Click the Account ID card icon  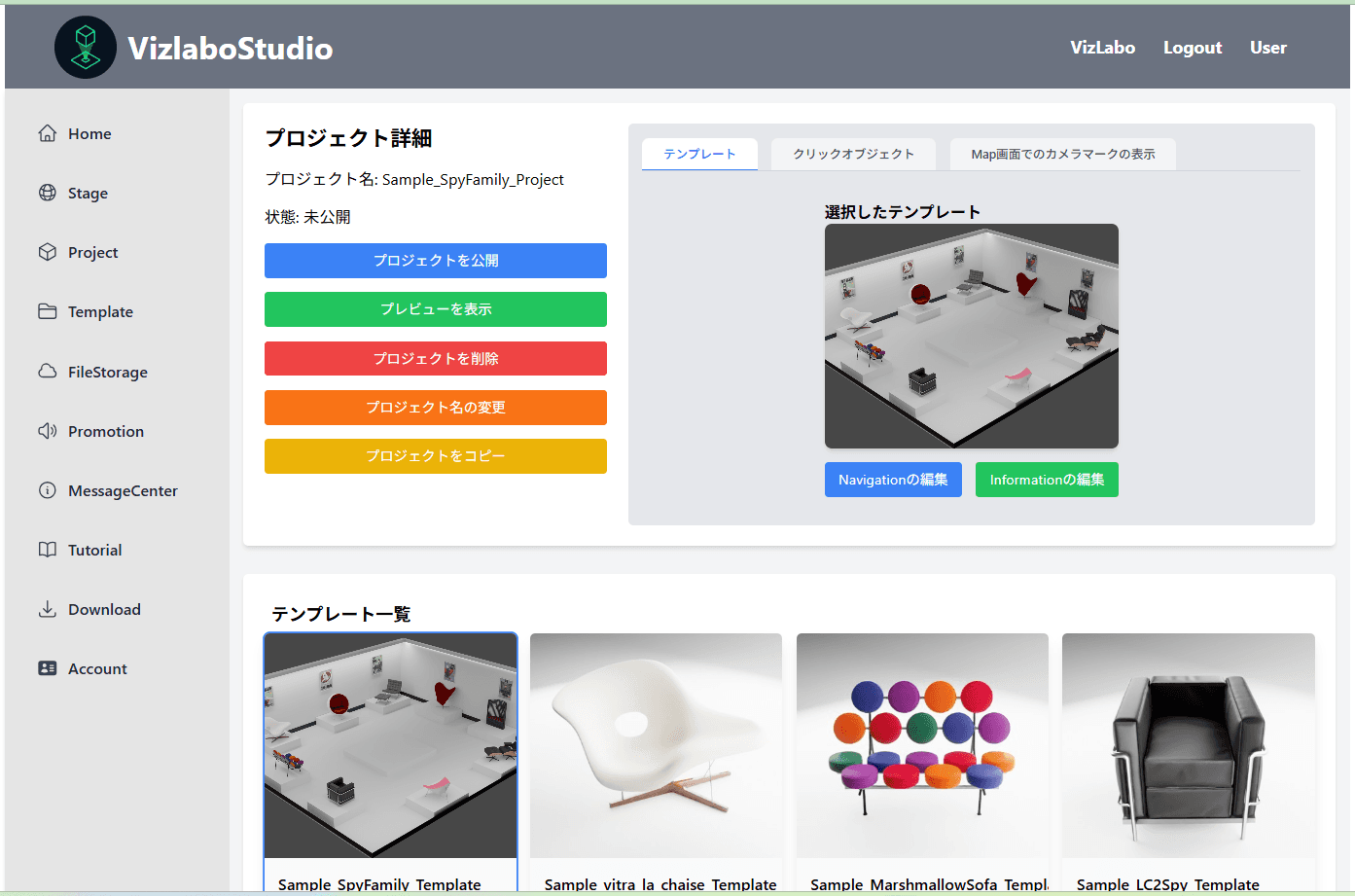47,668
